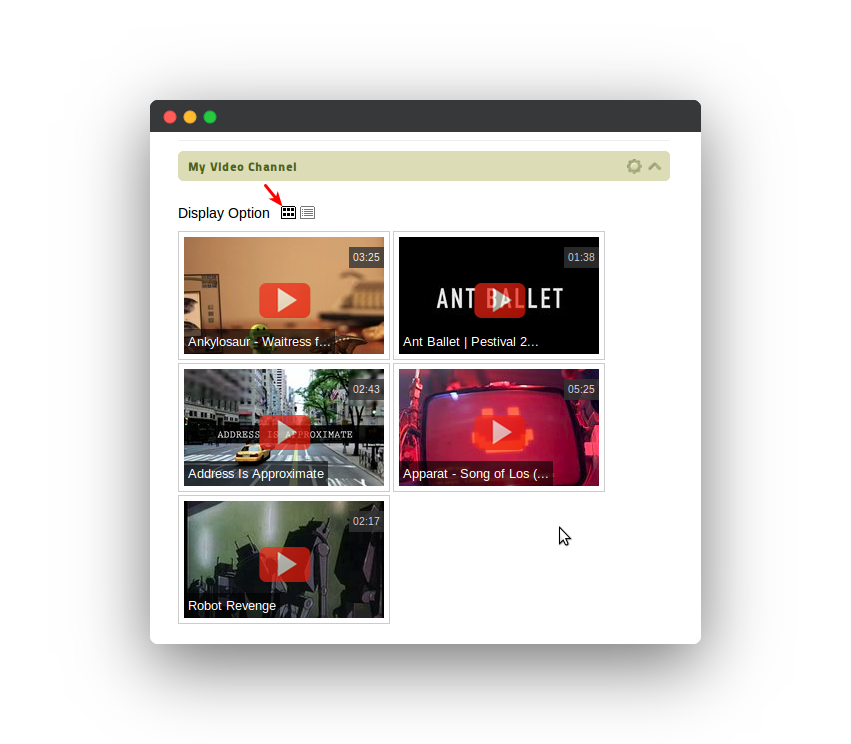Screen dimensions: 851x744
Task: Switch to the list view display option
Action: click(308, 213)
